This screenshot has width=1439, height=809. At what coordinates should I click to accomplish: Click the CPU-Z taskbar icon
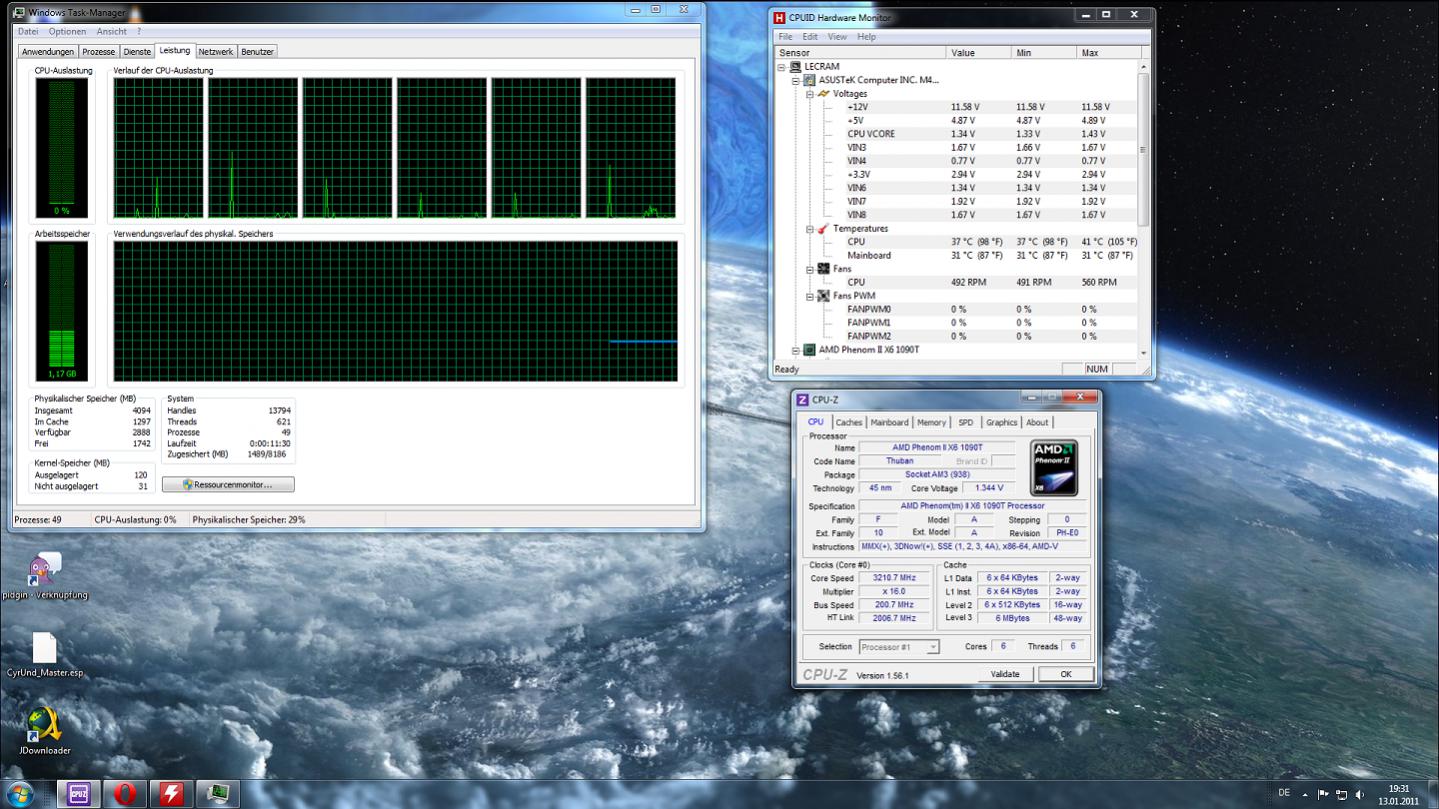tap(78, 794)
